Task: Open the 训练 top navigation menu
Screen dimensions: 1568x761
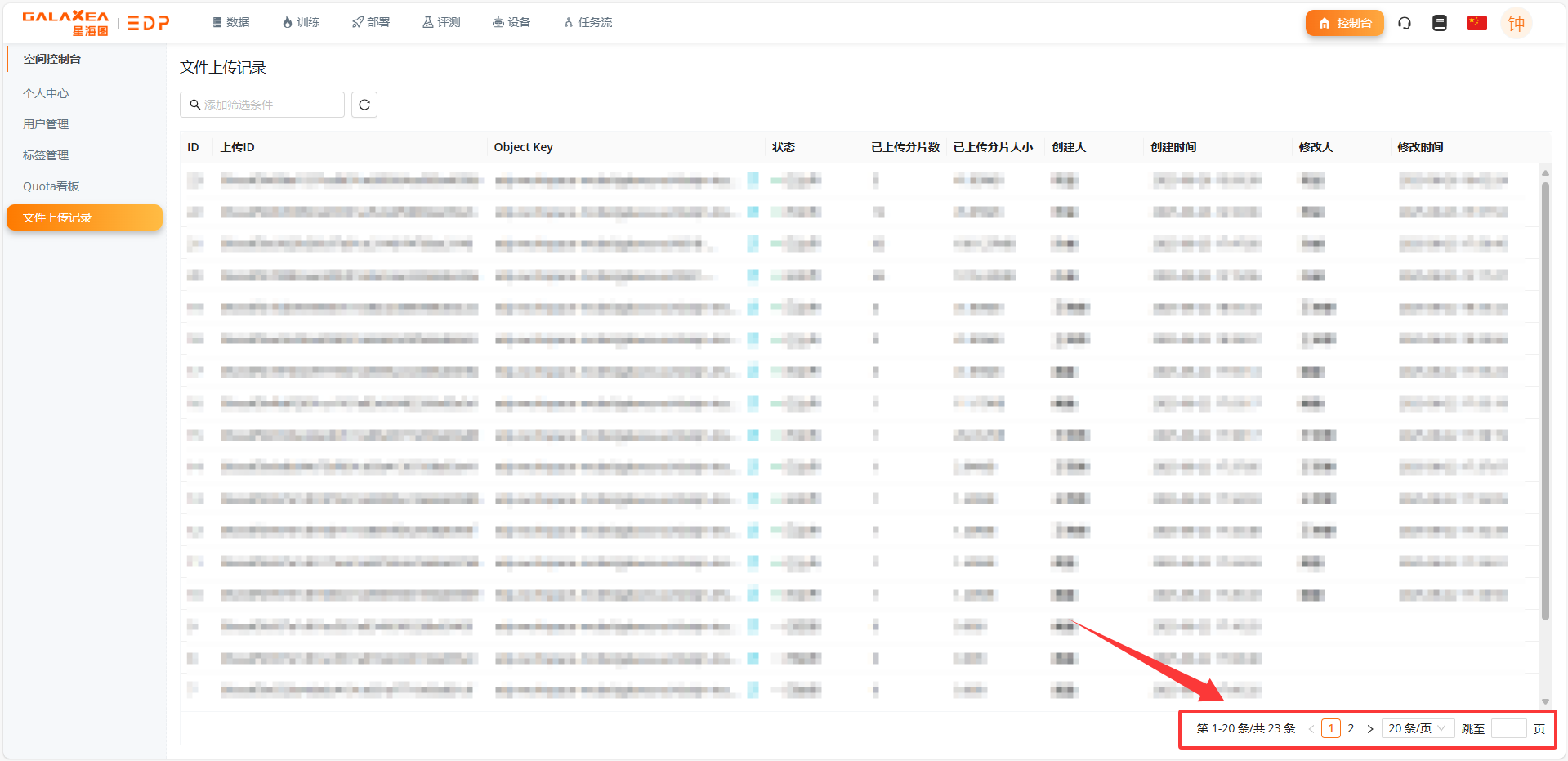Action: point(301,22)
